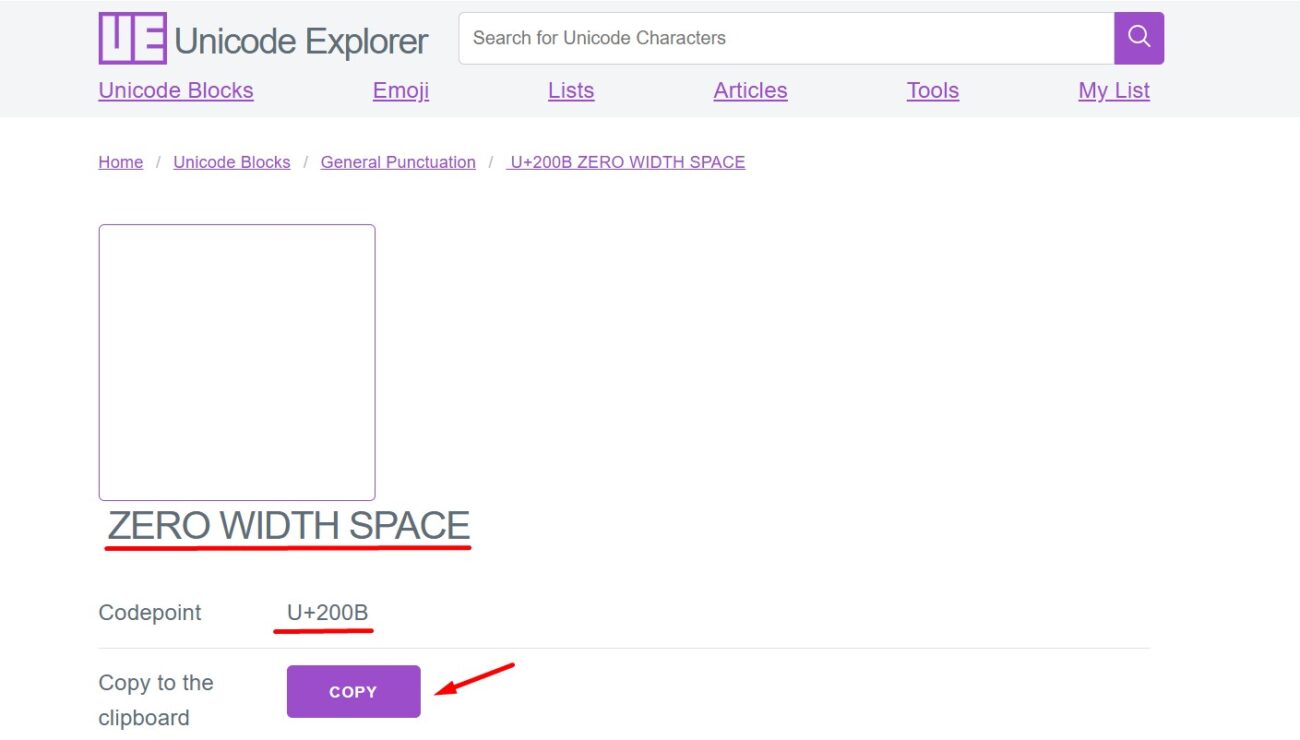This screenshot has height=740, width=1300.
Task: Click the Copy to the clipboard label
Action: tap(156, 700)
